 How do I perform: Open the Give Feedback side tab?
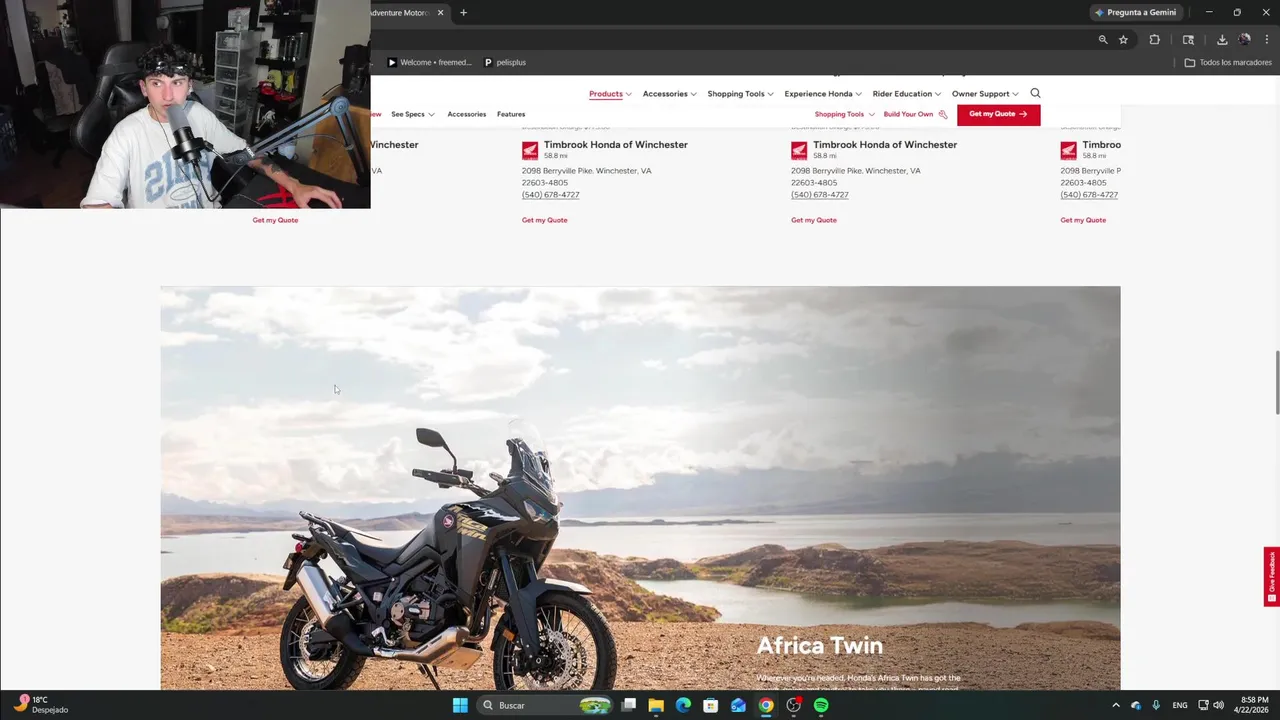(1272, 577)
